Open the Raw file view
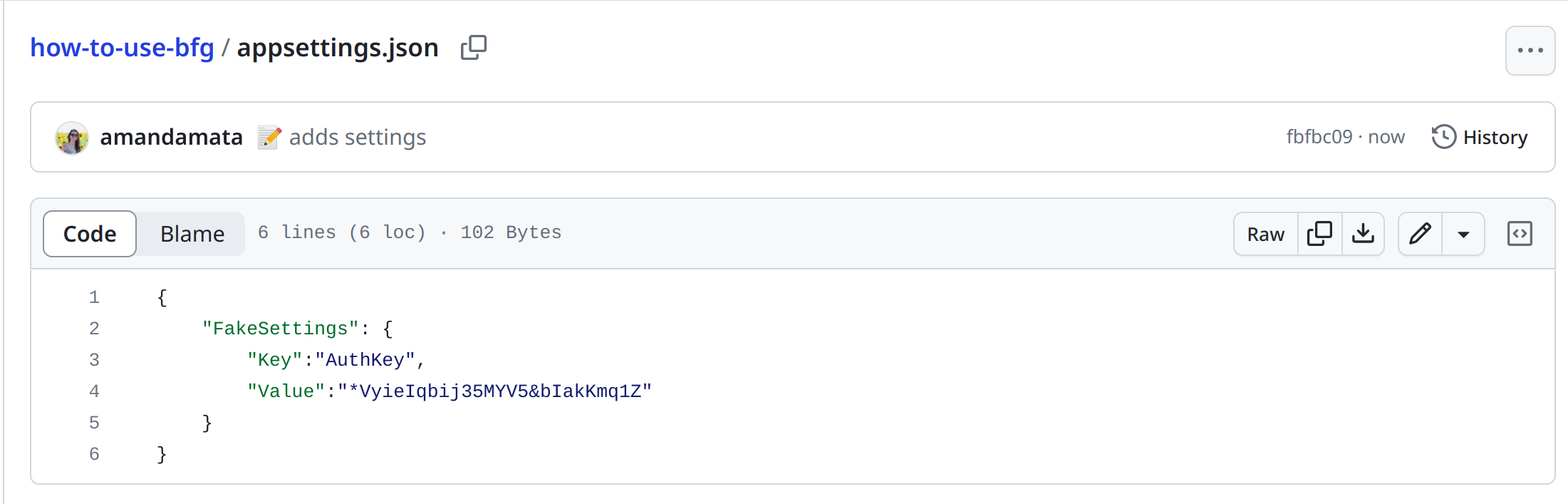Viewport: 1568px width, 504px height. point(1266,234)
